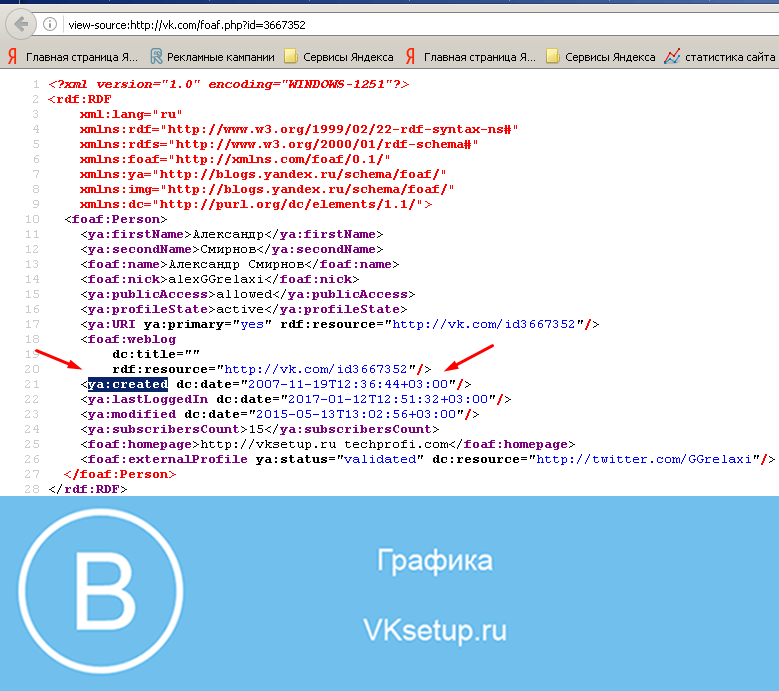Click the subscribersCount value 15
The height and width of the screenshot is (691, 779).
256,429
